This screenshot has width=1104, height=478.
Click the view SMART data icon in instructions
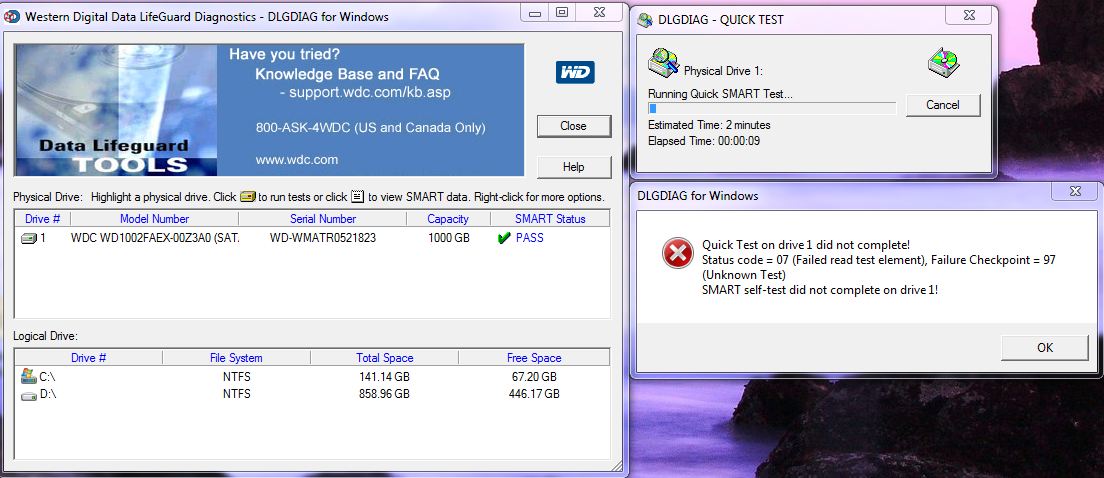pyautogui.click(x=358, y=196)
